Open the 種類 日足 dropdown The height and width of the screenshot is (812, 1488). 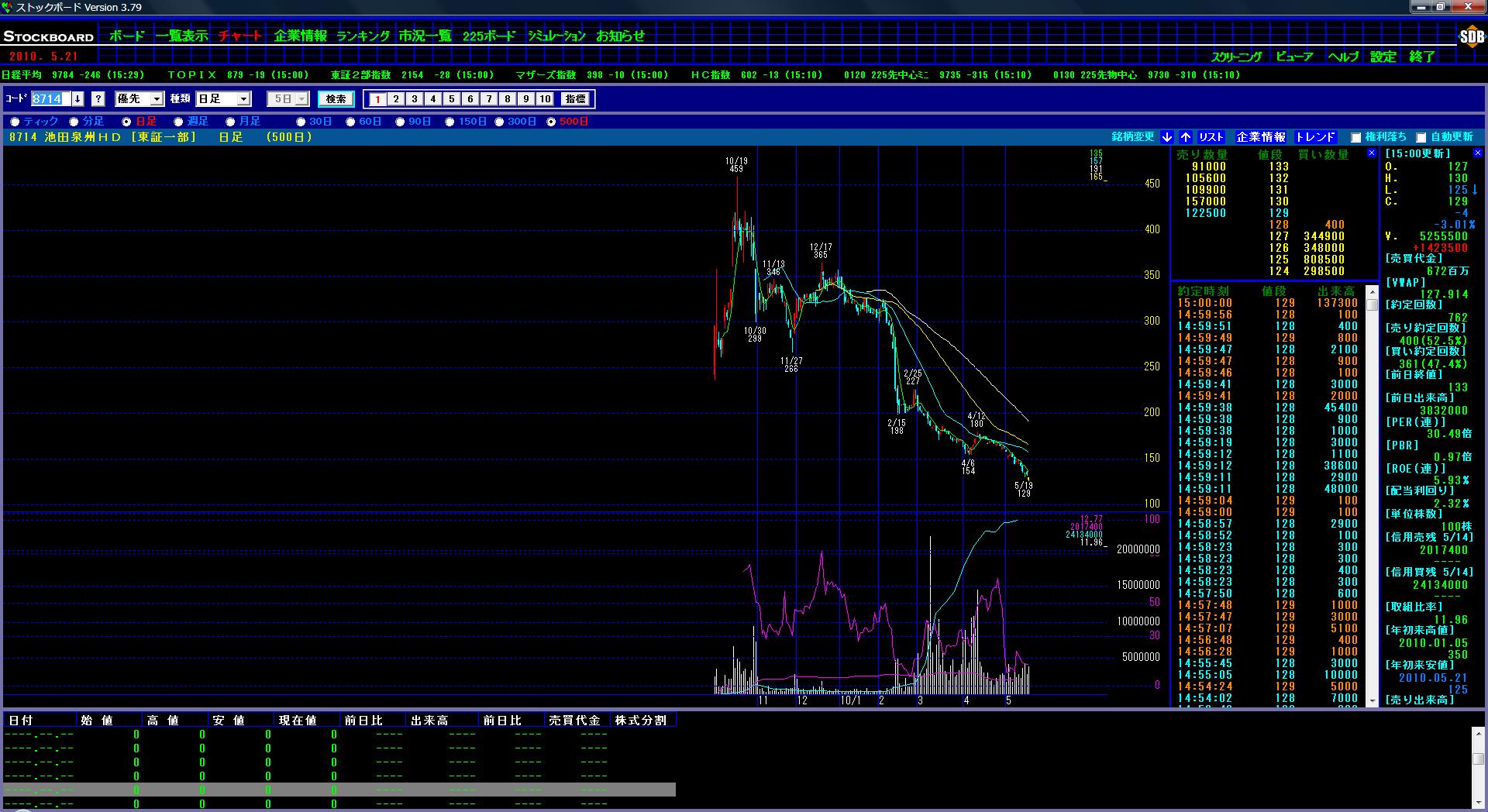click(x=223, y=99)
